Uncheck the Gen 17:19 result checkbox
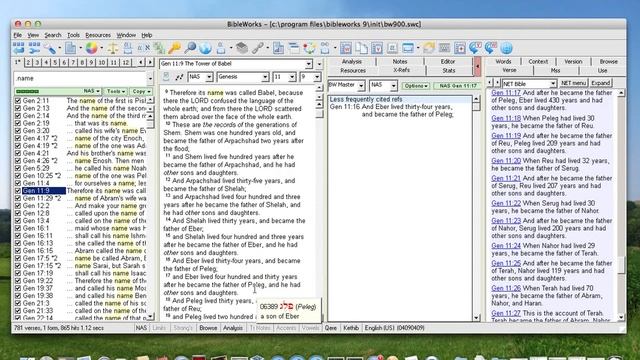Screen dimensions: 640x360 click(18, 273)
